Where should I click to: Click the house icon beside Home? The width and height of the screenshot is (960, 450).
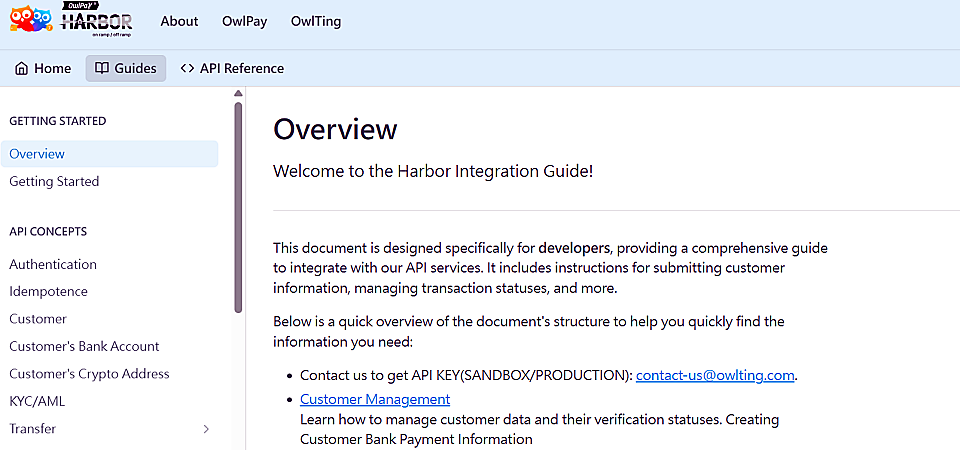click(21, 69)
